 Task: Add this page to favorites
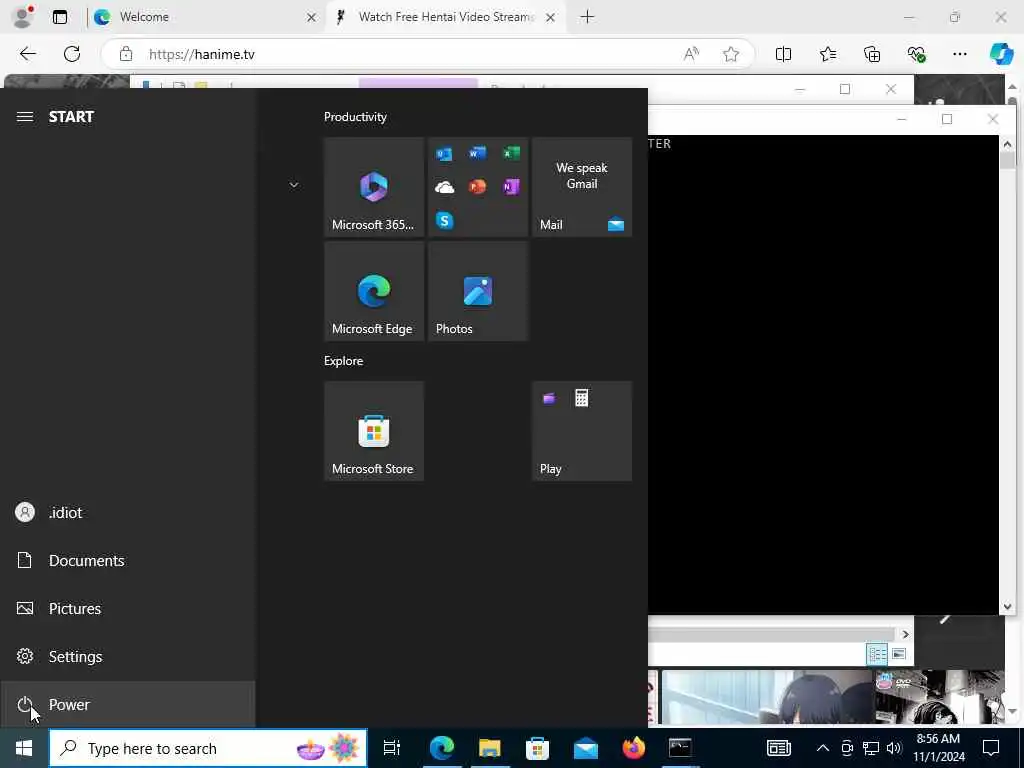(731, 54)
